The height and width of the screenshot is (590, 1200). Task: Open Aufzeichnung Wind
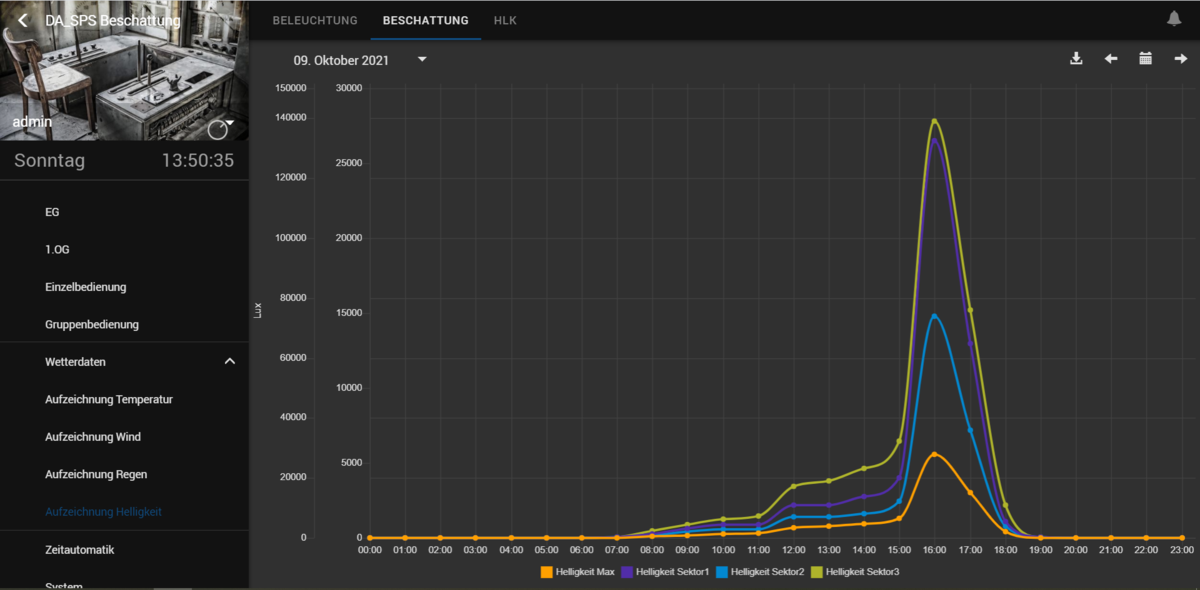tap(93, 437)
